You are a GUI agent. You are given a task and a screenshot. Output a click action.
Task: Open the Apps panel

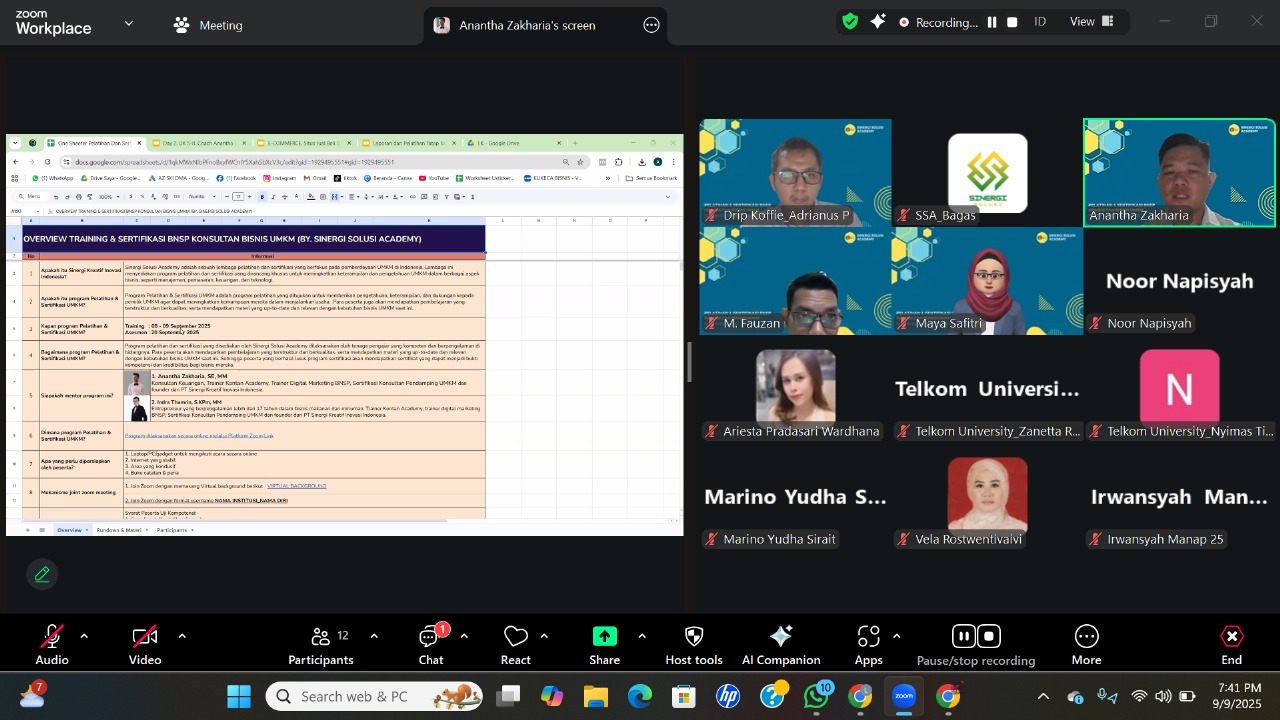pos(868,645)
